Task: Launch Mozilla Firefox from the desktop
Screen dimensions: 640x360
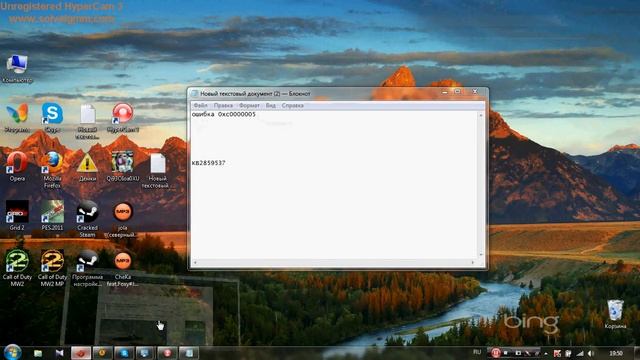Action: click(x=52, y=170)
